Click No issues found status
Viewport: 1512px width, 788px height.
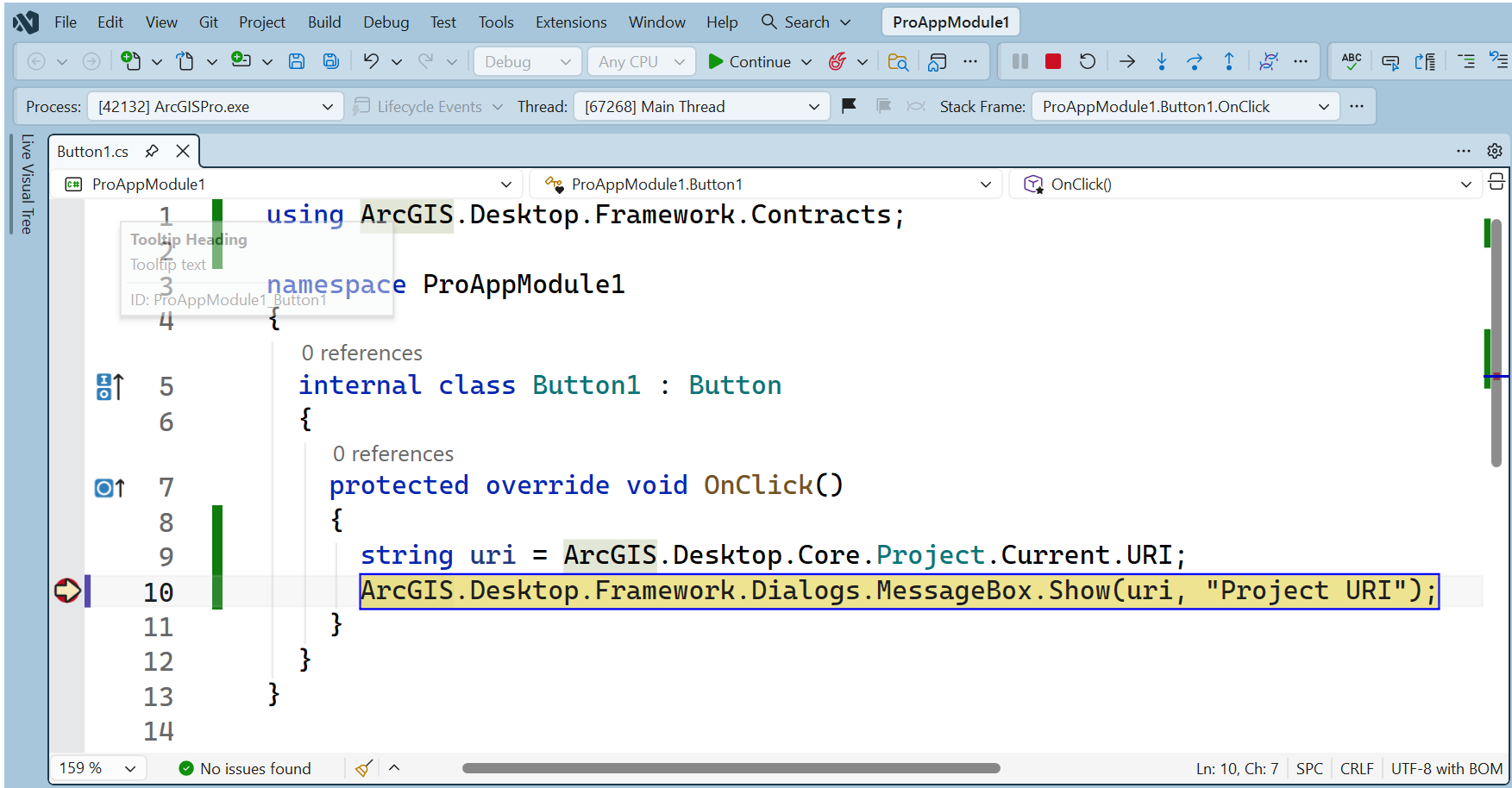tap(245, 768)
